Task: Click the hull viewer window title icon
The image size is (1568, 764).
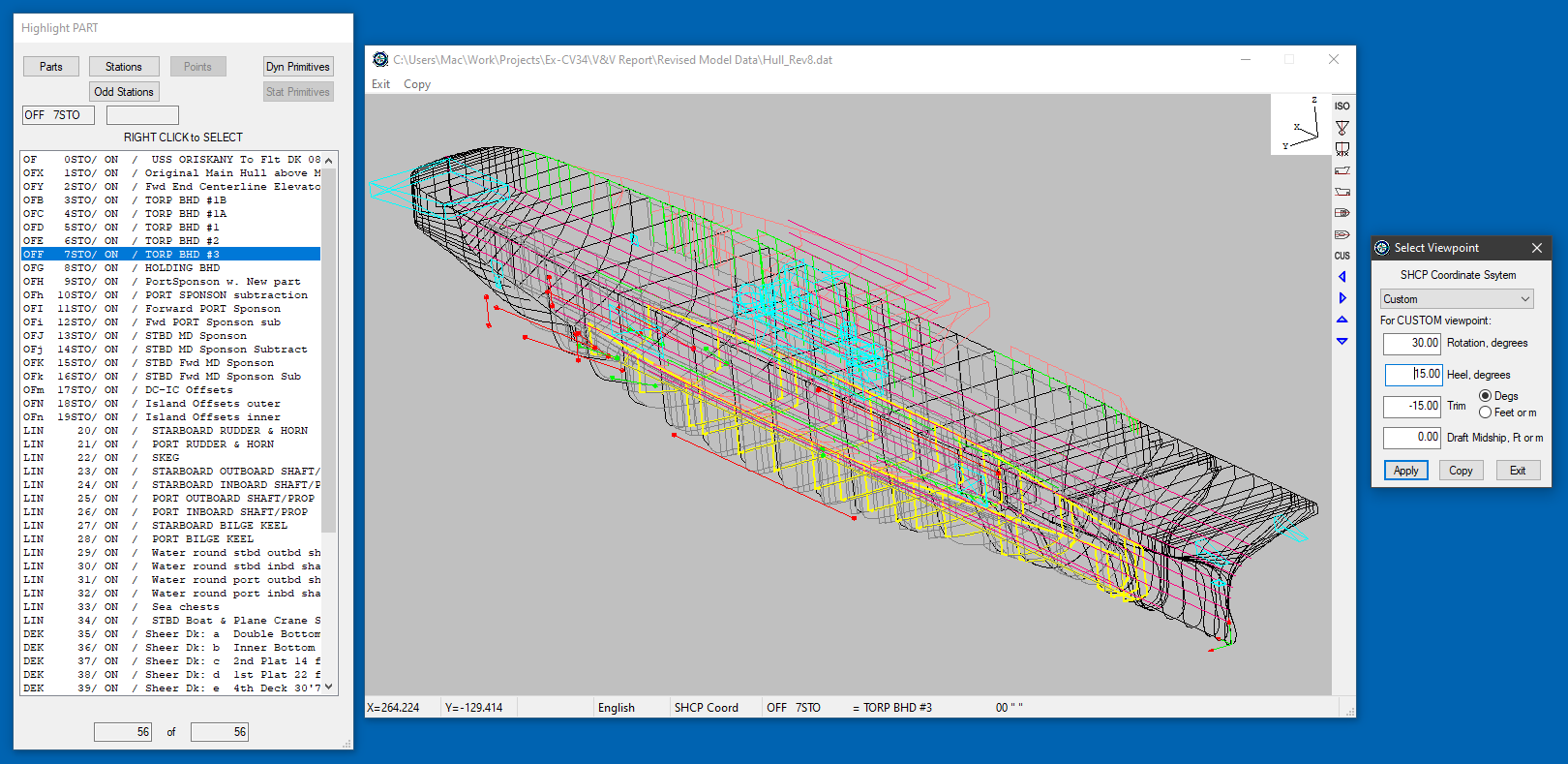Action: (380, 59)
